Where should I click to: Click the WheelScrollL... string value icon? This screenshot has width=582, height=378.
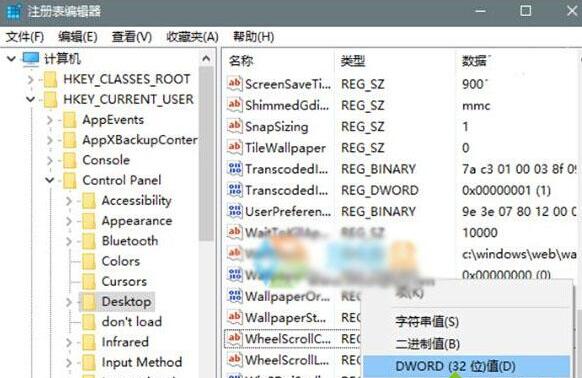(235, 360)
